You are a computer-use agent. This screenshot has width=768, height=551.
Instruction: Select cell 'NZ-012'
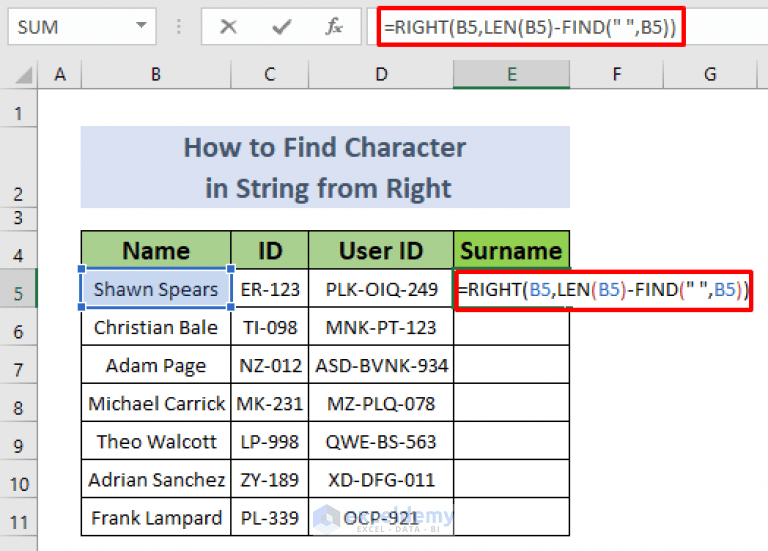click(x=269, y=364)
